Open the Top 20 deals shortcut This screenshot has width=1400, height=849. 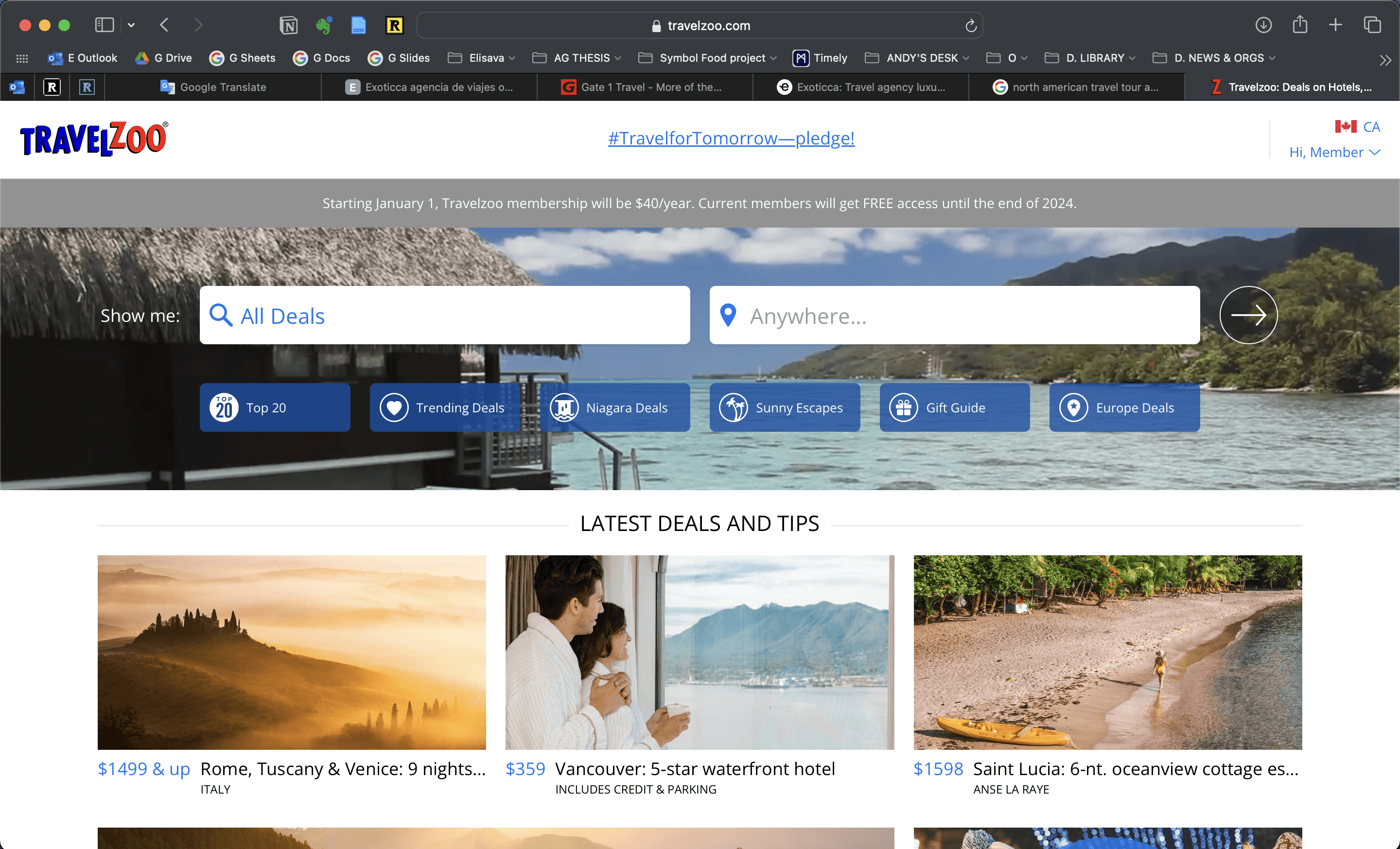pyautogui.click(x=275, y=407)
